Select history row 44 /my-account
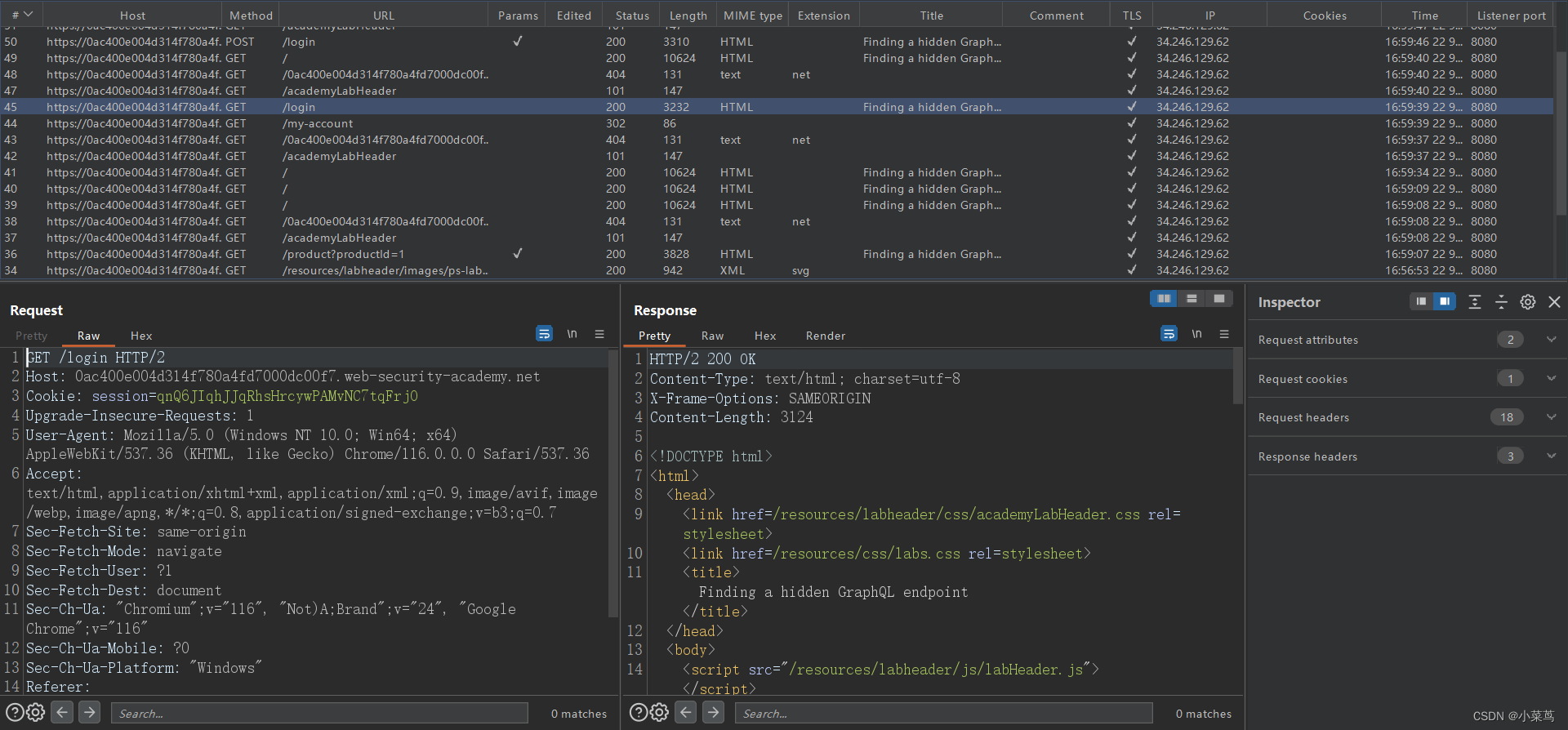Viewport: 1568px width, 730px height. tap(777, 123)
